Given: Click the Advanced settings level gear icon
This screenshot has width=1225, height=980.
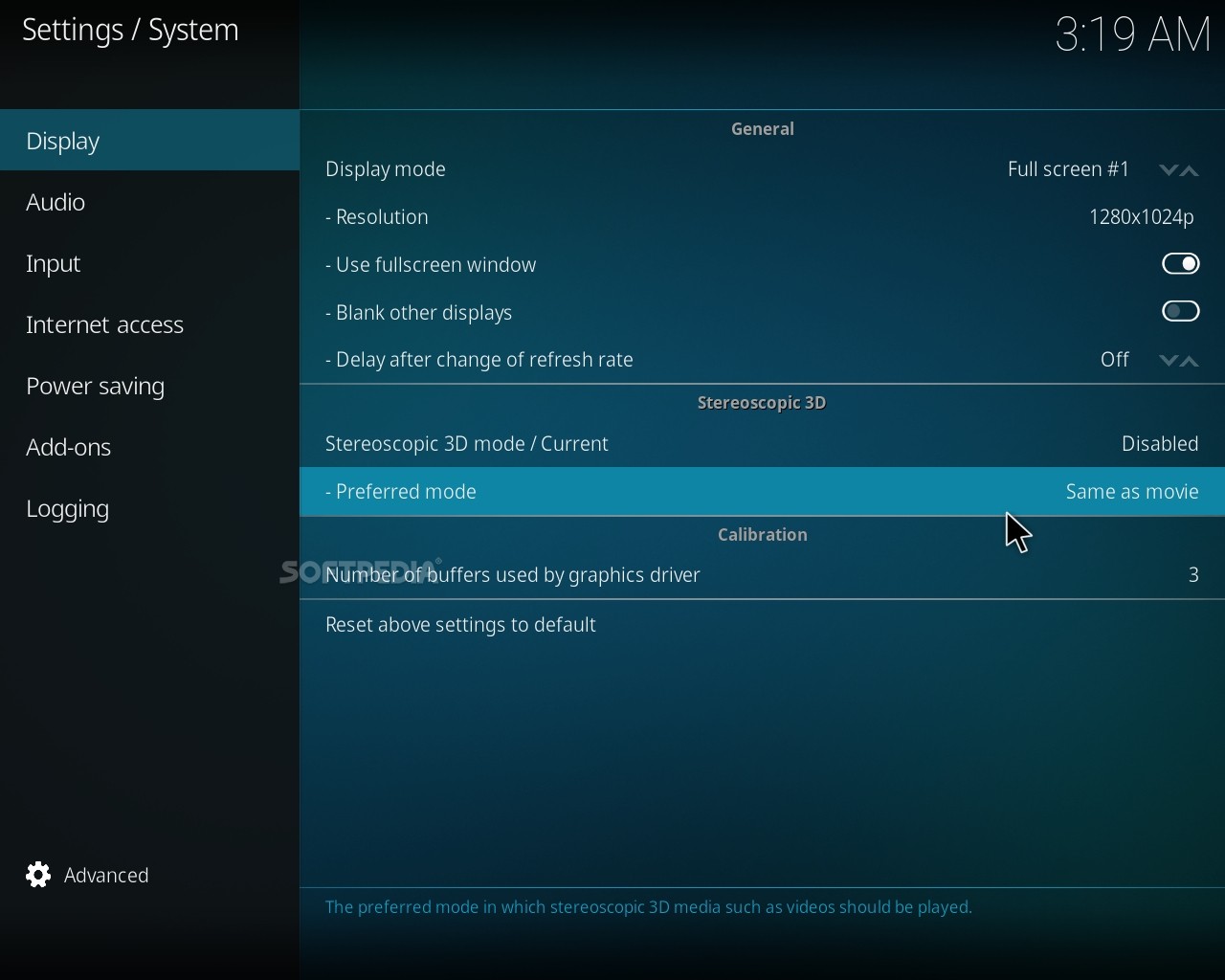Looking at the screenshot, I should click(38, 875).
